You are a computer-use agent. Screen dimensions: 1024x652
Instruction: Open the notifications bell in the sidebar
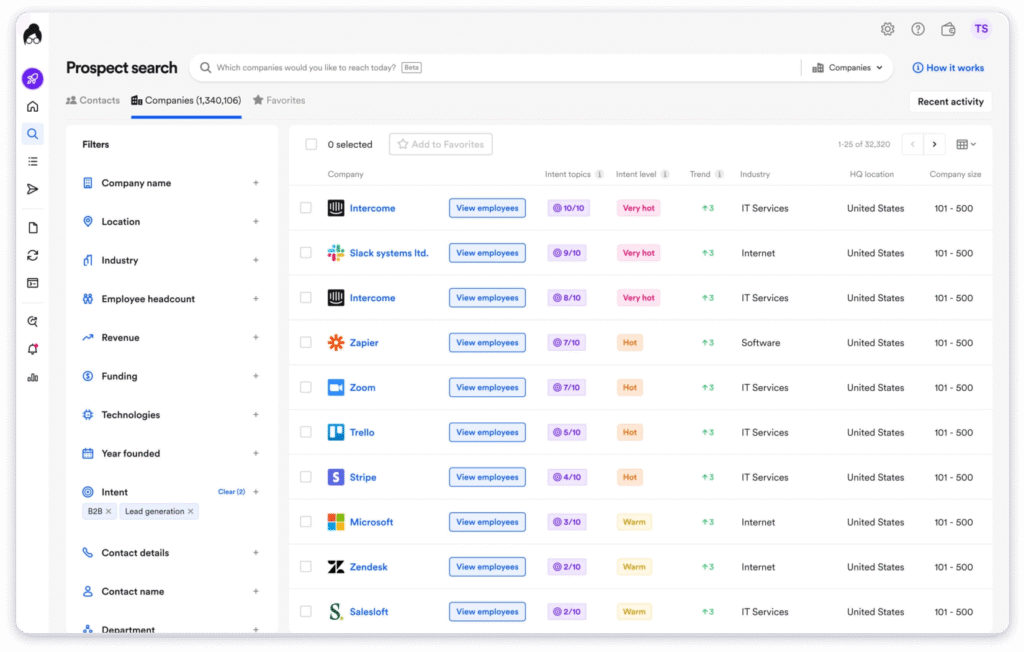[32, 346]
